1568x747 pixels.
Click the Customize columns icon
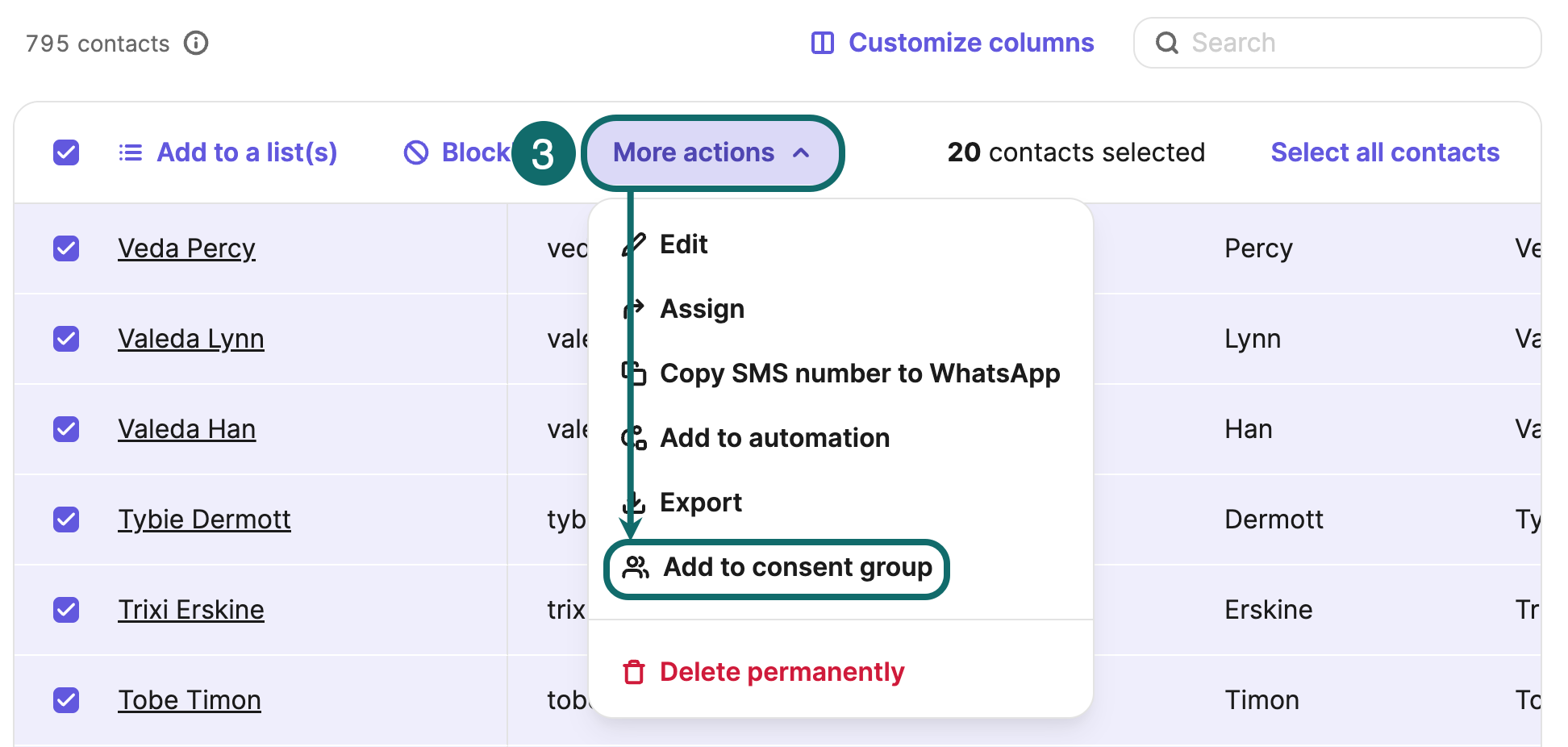coord(822,43)
